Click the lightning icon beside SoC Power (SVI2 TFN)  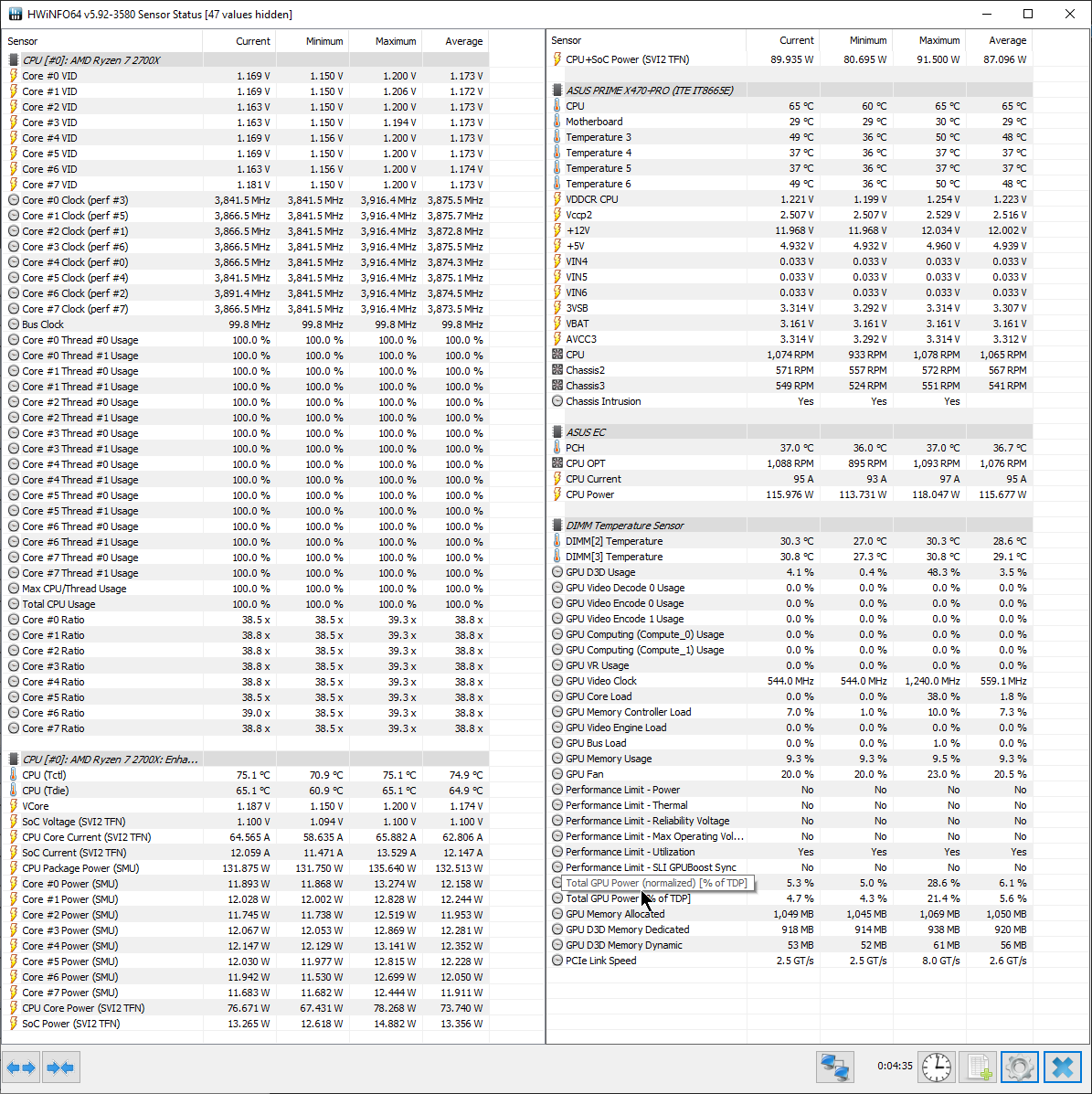14,1024
